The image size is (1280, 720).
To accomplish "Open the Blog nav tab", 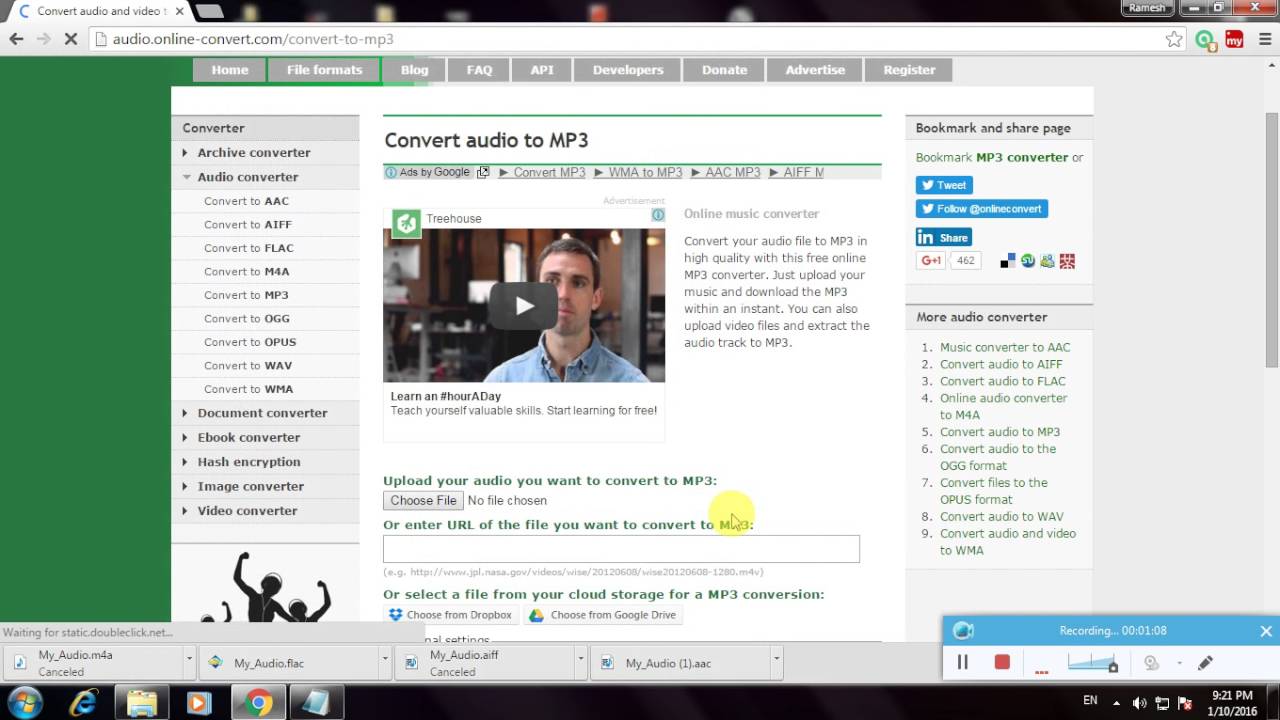I will tap(414, 70).
